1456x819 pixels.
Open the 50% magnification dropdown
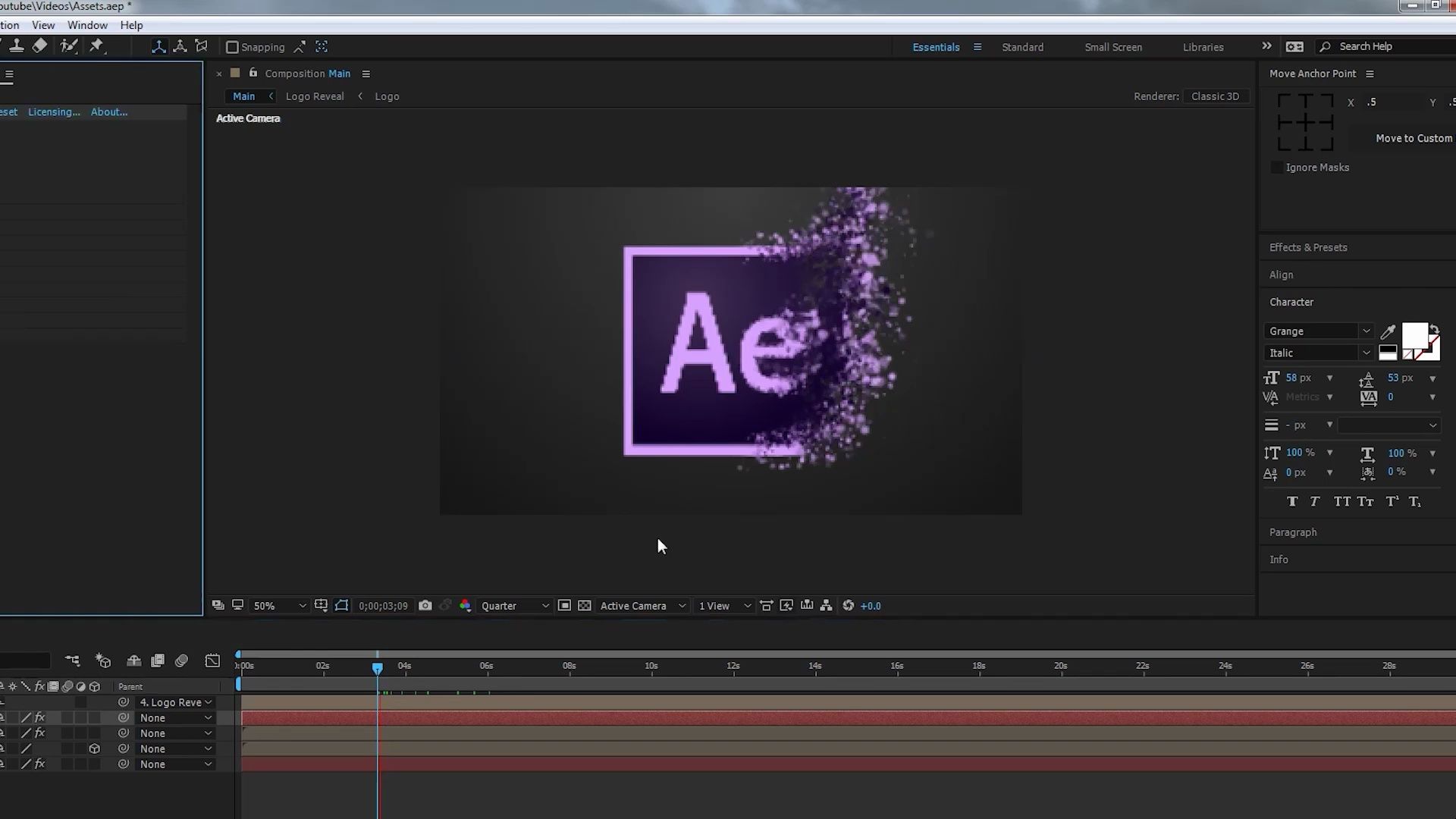click(x=279, y=606)
